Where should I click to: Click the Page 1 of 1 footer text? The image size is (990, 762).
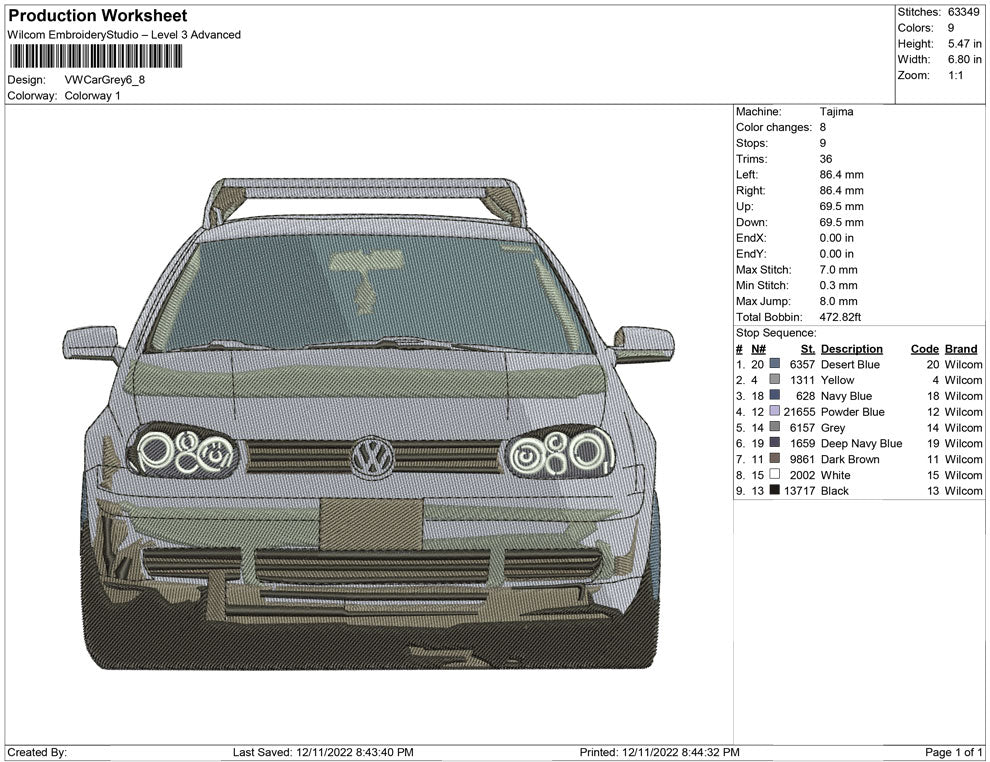click(x=954, y=752)
